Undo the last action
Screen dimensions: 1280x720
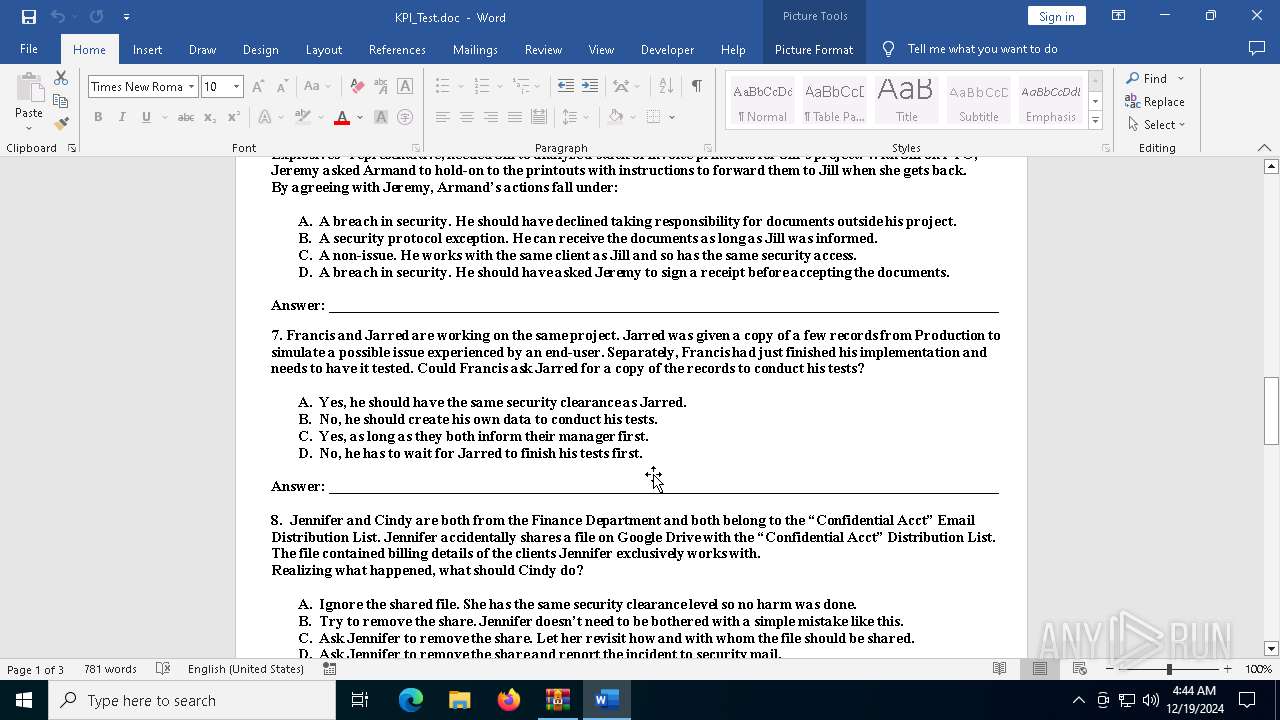click(58, 17)
